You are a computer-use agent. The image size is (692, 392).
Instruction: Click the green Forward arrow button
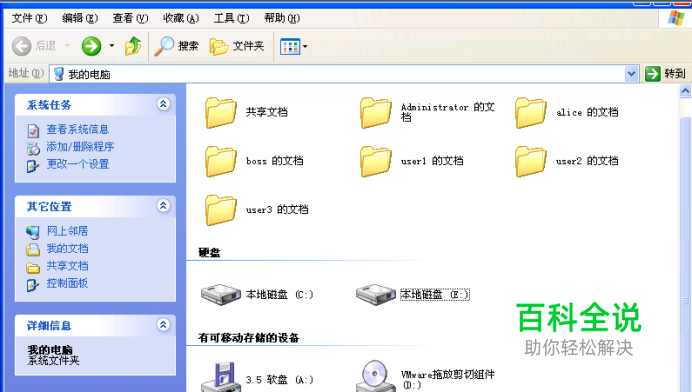(x=91, y=46)
